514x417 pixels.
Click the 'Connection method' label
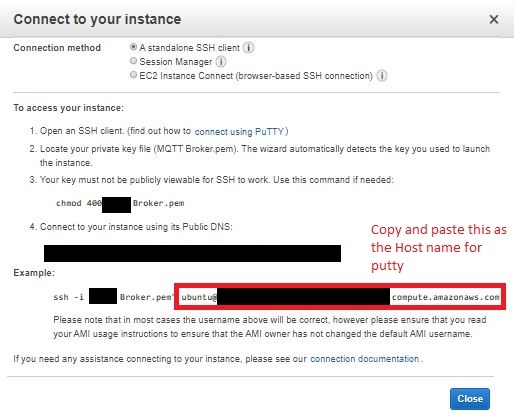(57, 48)
